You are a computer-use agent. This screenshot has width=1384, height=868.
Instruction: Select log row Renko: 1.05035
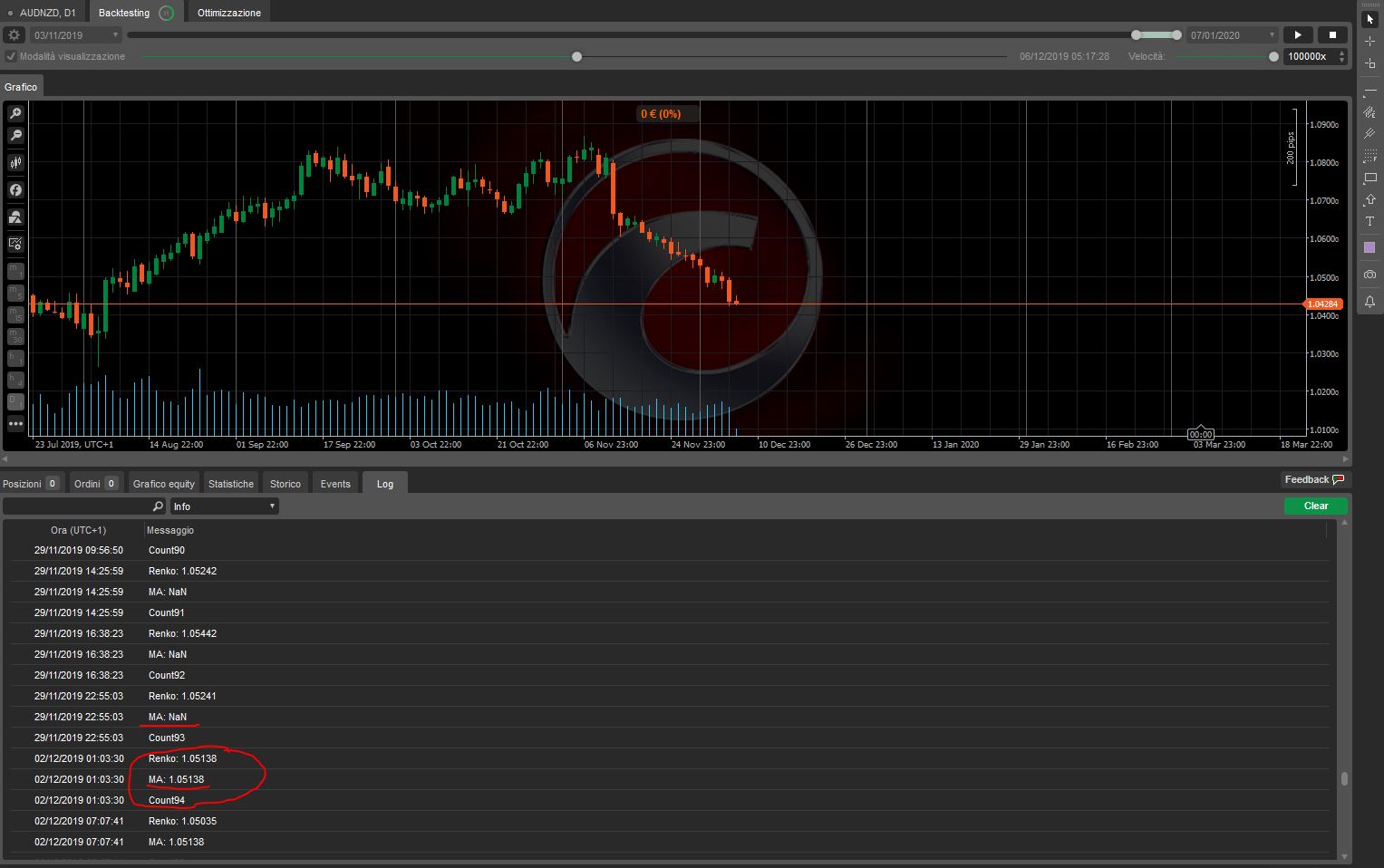click(670, 821)
